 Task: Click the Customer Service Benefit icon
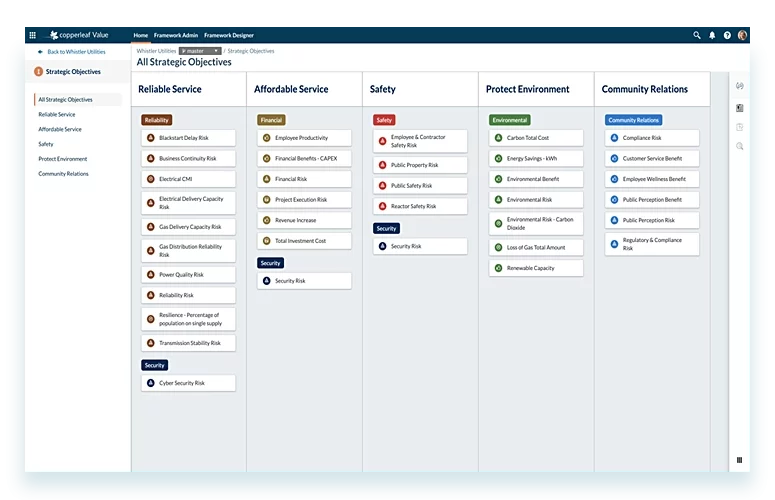point(614,159)
